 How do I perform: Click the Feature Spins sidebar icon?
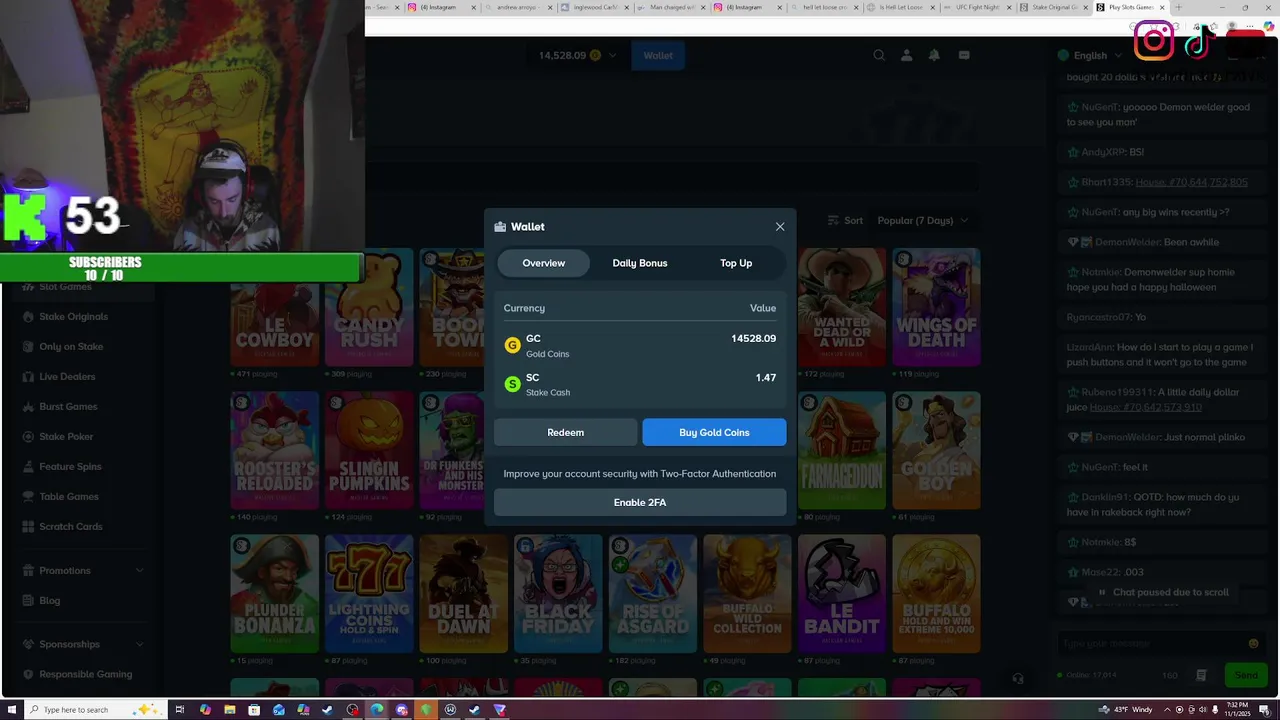pos(28,467)
